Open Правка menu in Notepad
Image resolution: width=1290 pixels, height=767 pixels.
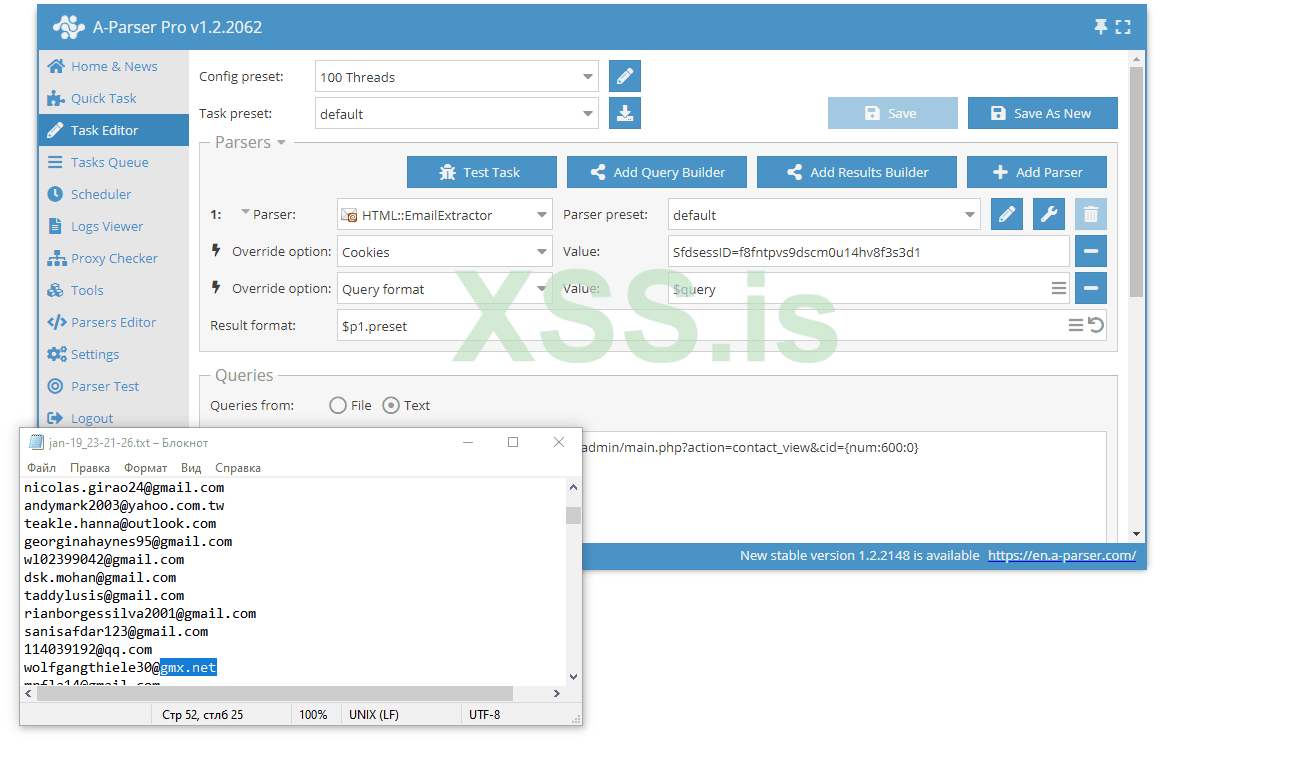click(90, 468)
